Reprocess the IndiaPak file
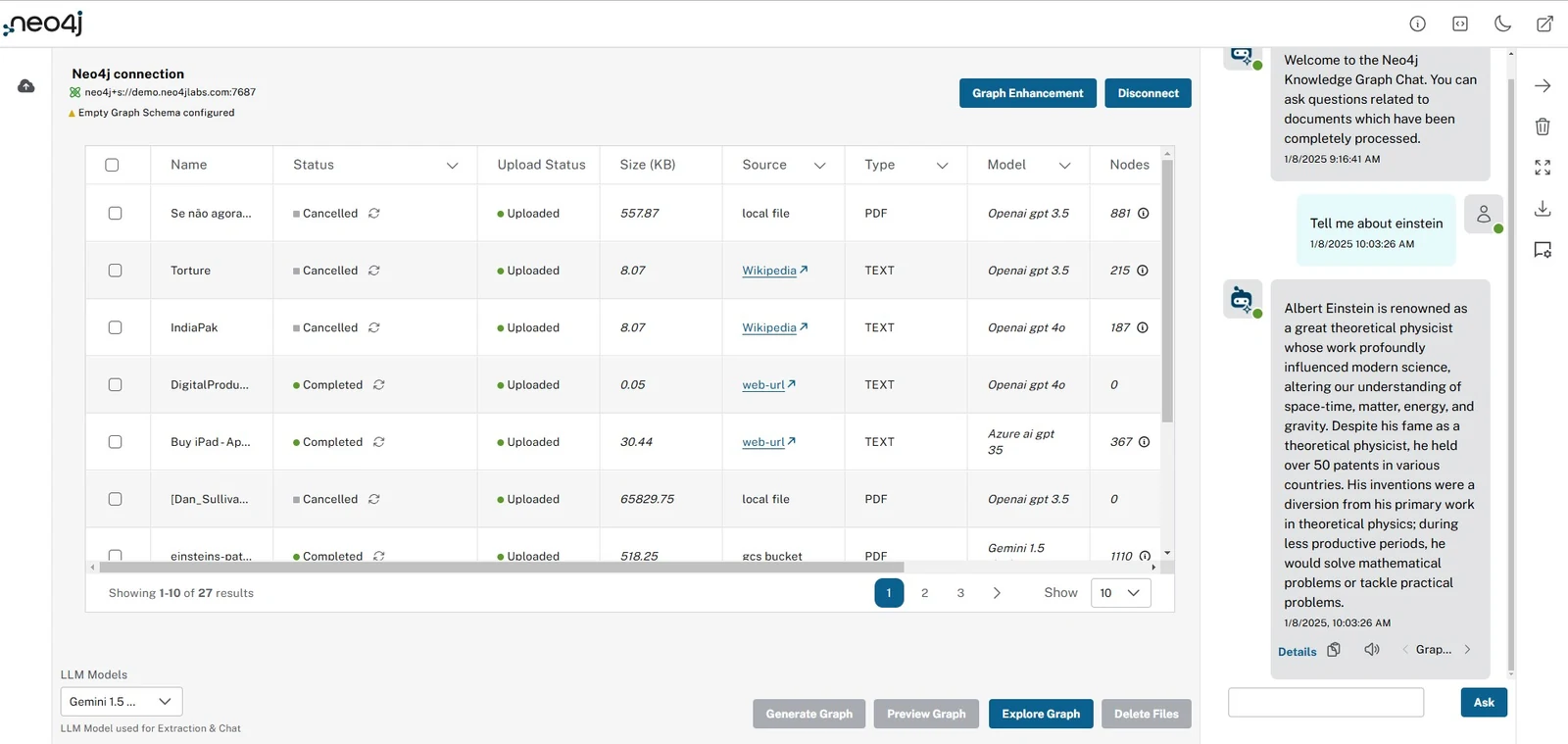1568x744 pixels. [373, 327]
